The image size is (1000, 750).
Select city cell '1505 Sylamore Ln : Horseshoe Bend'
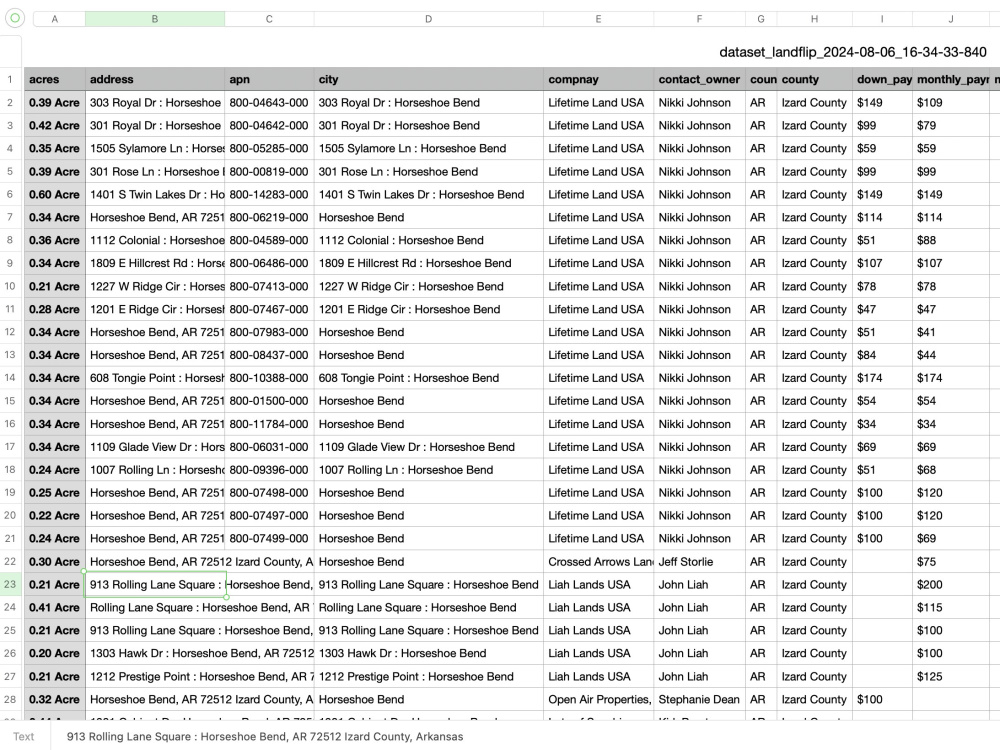coord(429,149)
